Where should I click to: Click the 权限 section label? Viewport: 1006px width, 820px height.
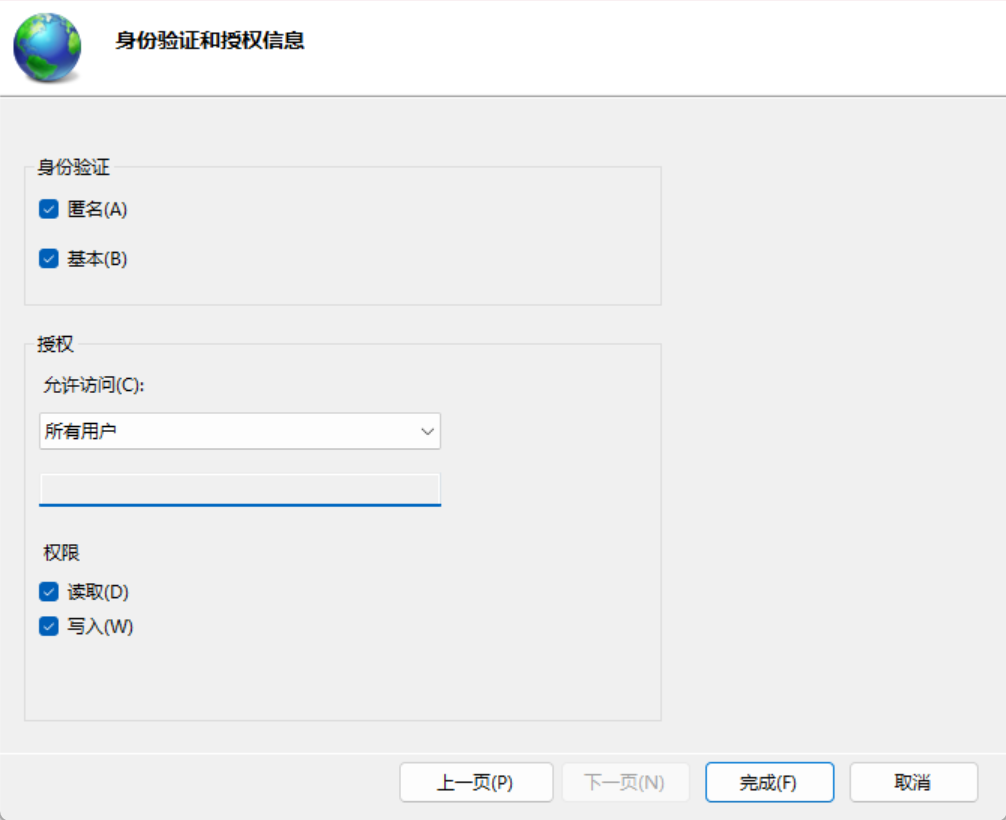pyautogui.click(x=62, y=552)
